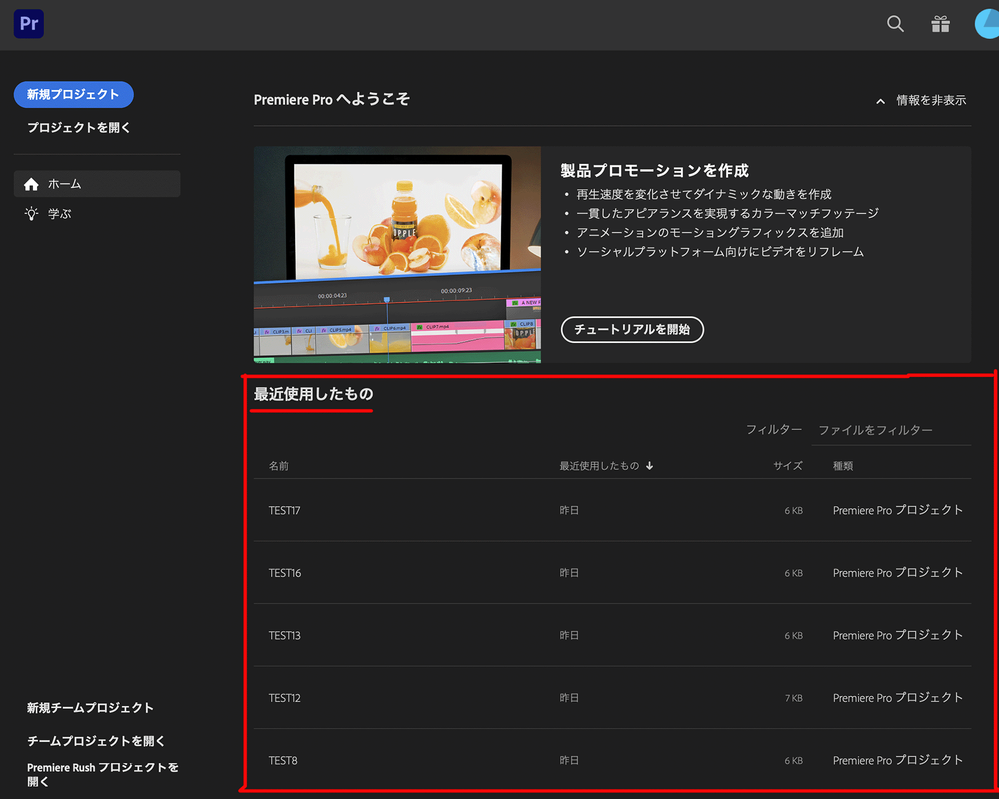Open the TEST13 project
Screen dimensions: 999x799
(612, 635)
